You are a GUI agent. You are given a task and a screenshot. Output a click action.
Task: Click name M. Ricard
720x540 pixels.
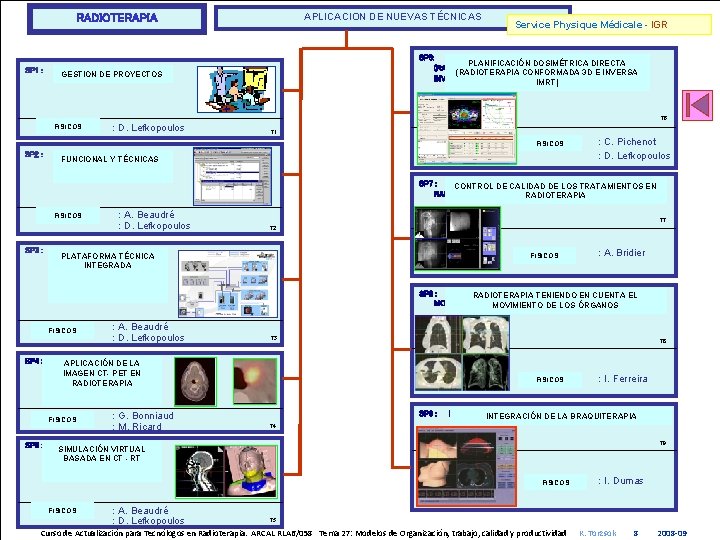(140, 427)
